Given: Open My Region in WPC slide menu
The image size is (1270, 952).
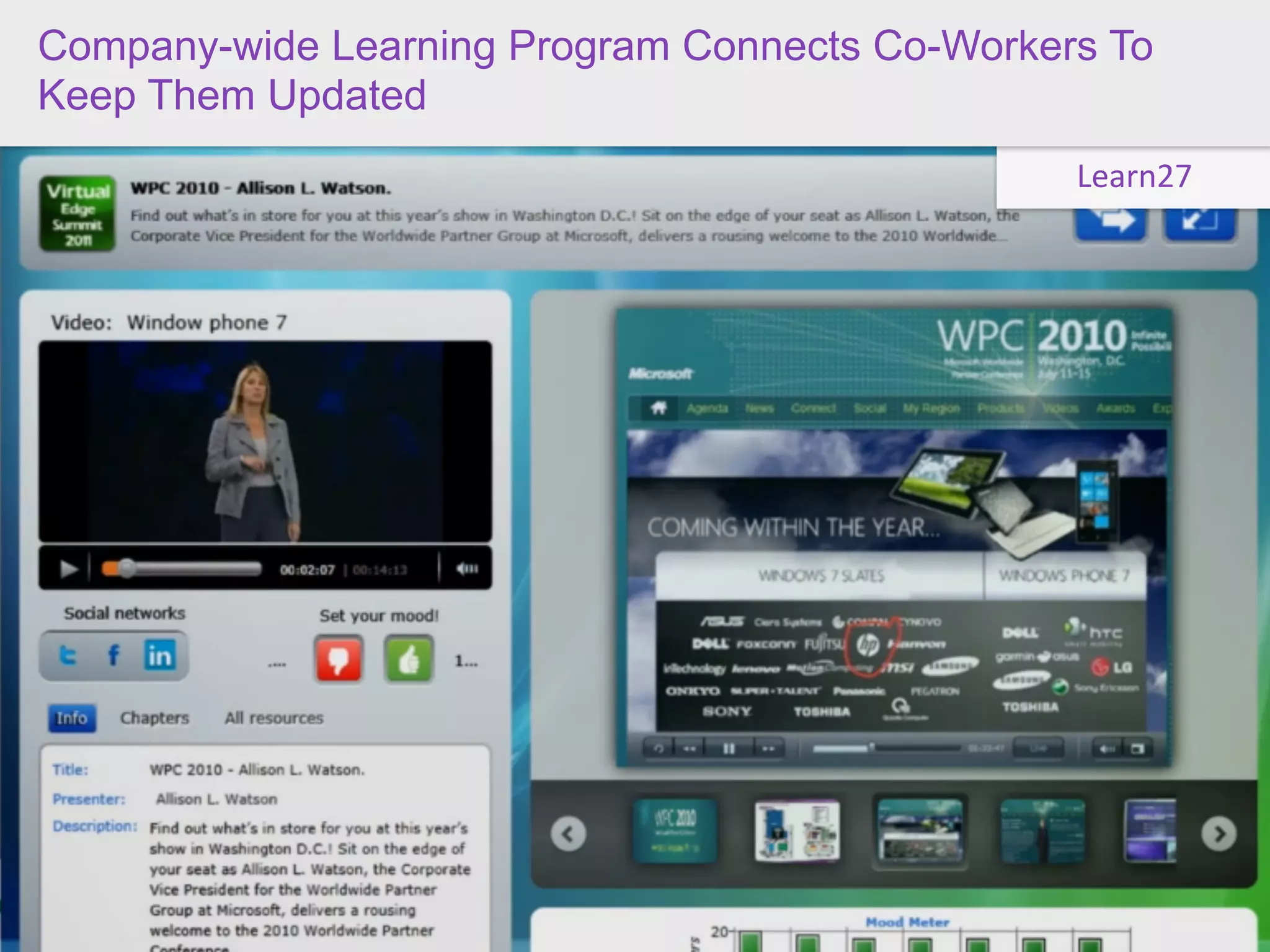Looking at the screenshot, I should coord(931,408).
